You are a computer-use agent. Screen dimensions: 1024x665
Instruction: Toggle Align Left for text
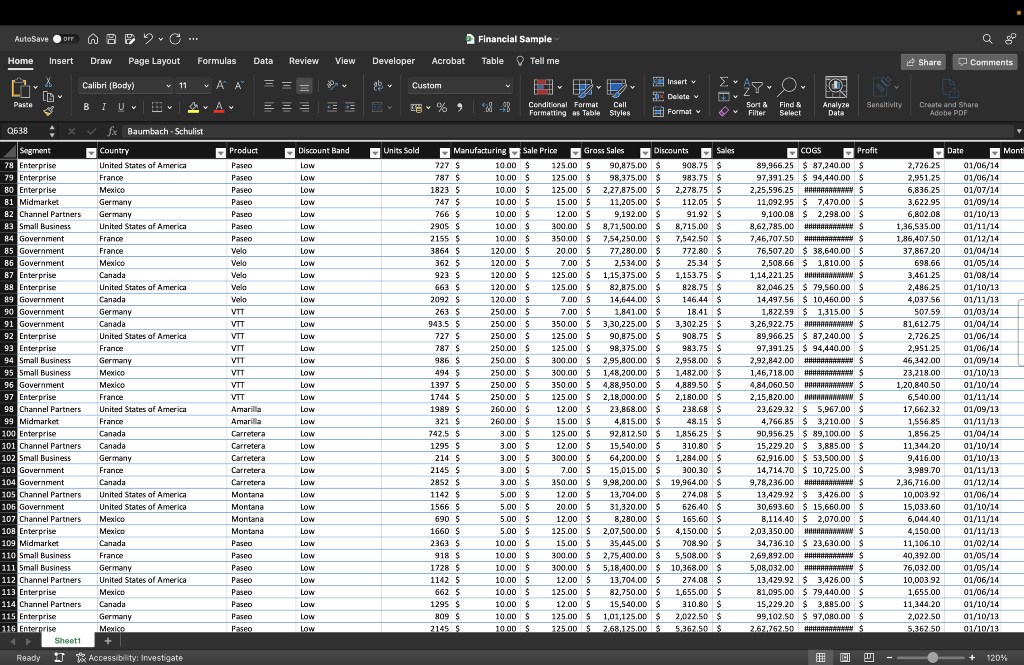coord(268,107)
